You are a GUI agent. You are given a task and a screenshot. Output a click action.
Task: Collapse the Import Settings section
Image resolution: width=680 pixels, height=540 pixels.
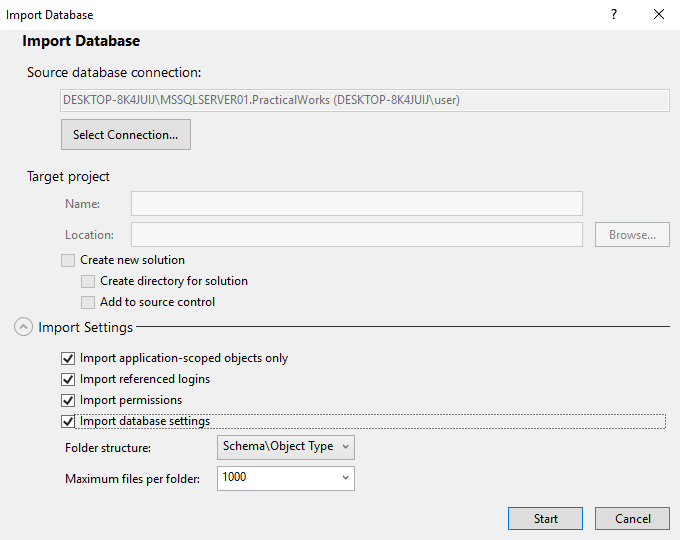(x=23, y=327)
